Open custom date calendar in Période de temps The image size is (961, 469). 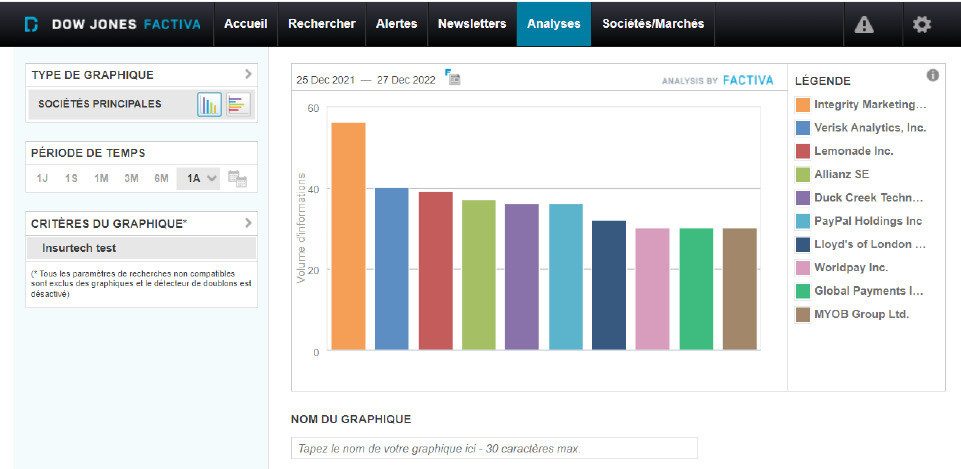point(237,178)
